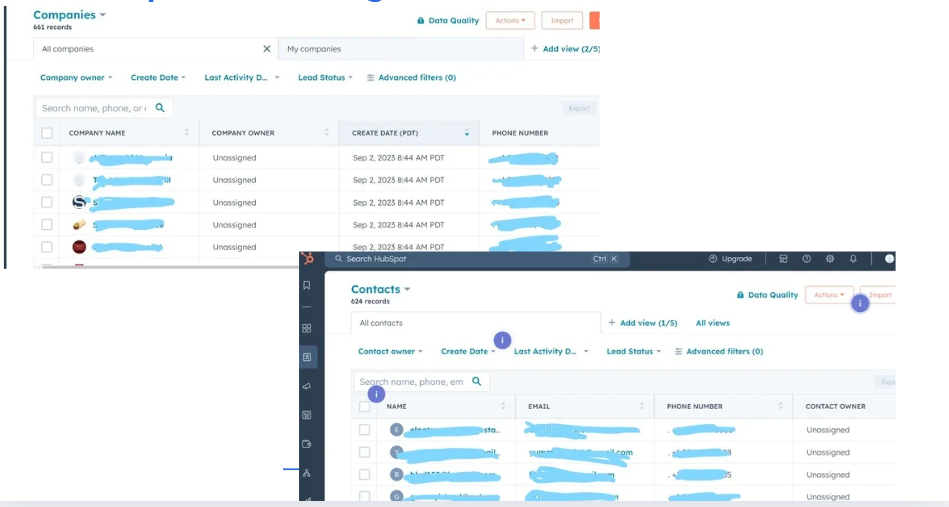Open the Lead Status filter in Contacts
This screenshot has height=507, width=949.
click(x=633, y=352)
